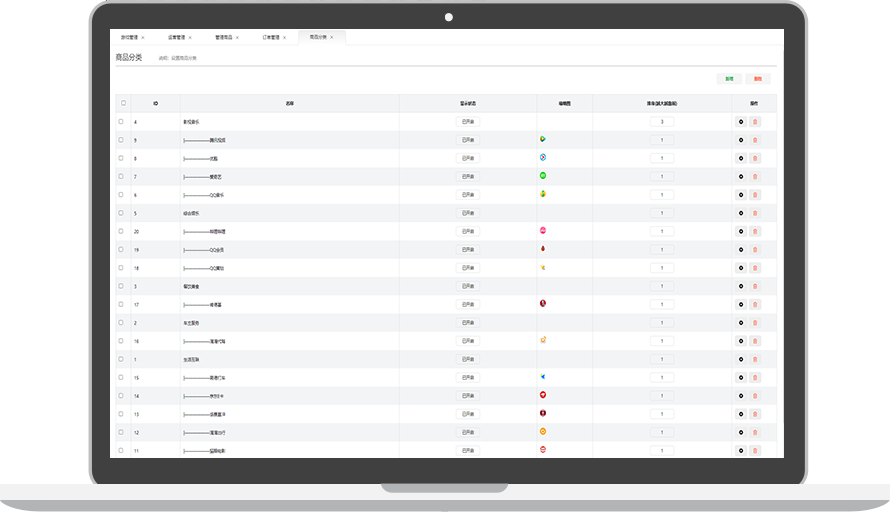Image resolution: width=890 pixels, height=526 pixels.
Task: Toggle the select-all checkbox in table header
Action: [124, 103]
